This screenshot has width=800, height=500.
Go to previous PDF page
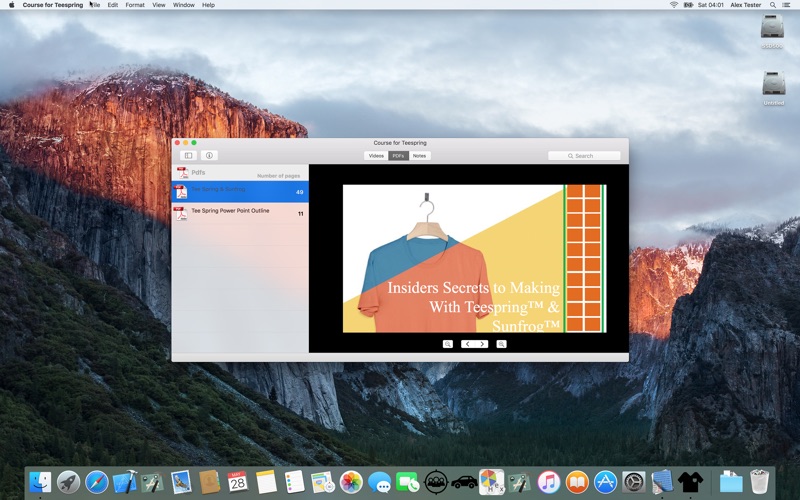[467, 344]
